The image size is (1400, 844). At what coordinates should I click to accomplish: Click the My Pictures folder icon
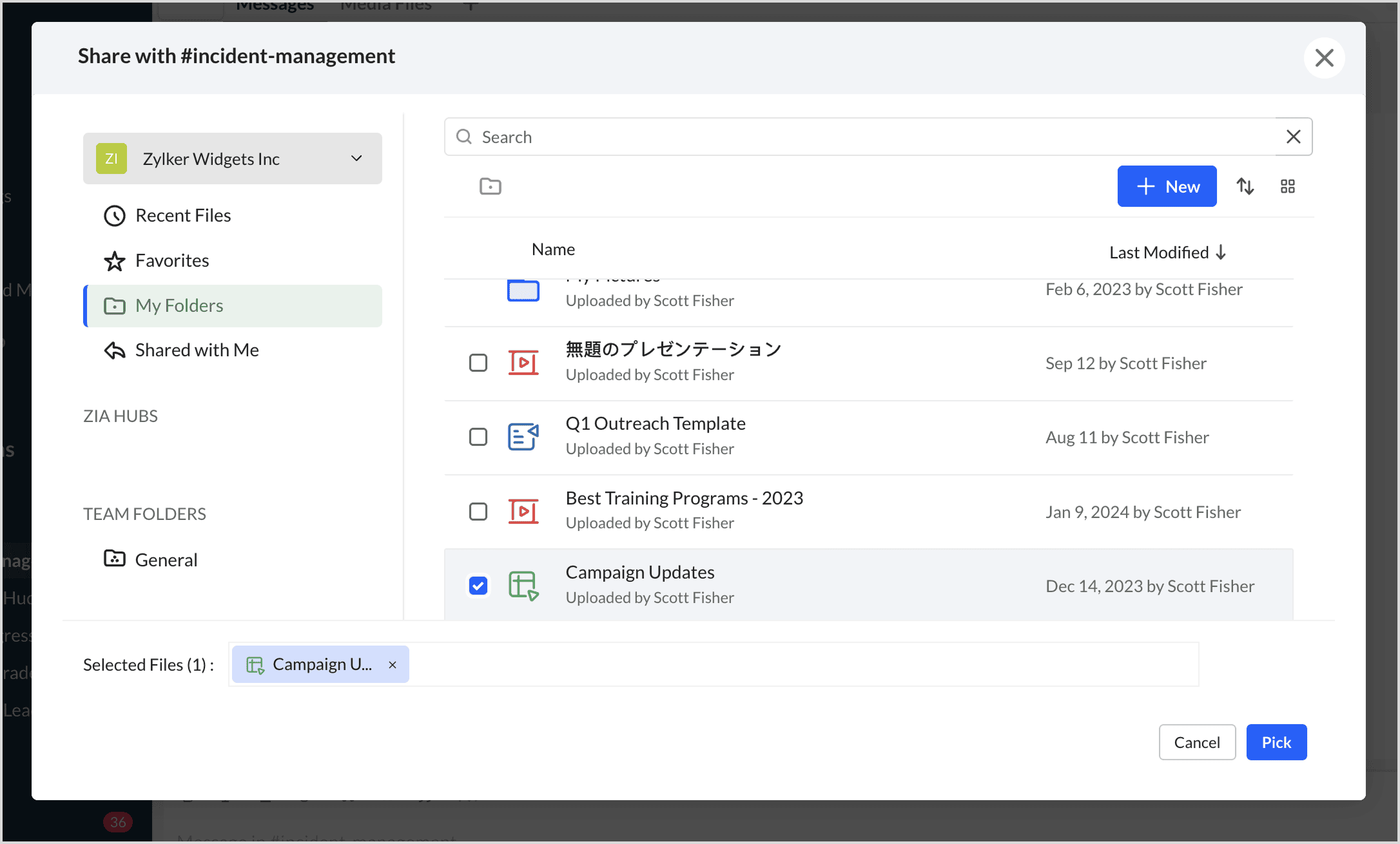[523, 291]
